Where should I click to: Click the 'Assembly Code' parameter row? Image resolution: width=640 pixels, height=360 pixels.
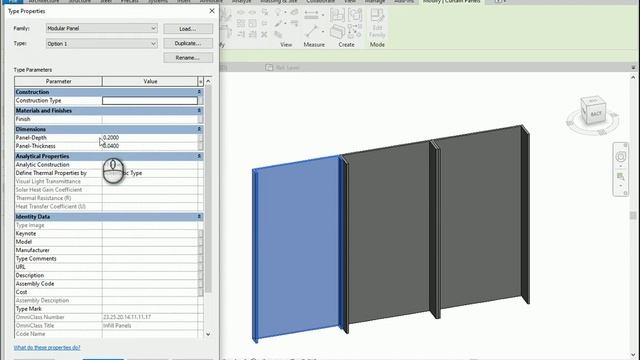point(109,284)
